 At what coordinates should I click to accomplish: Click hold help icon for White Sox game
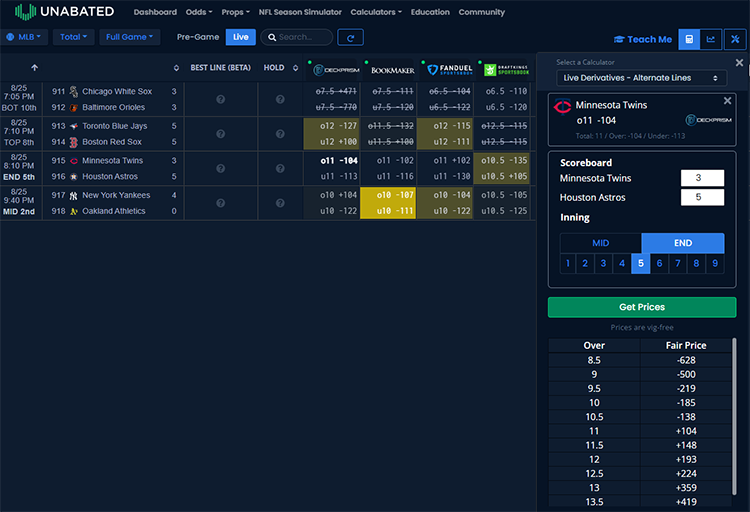pyautogui.click(x=280, y=99)
